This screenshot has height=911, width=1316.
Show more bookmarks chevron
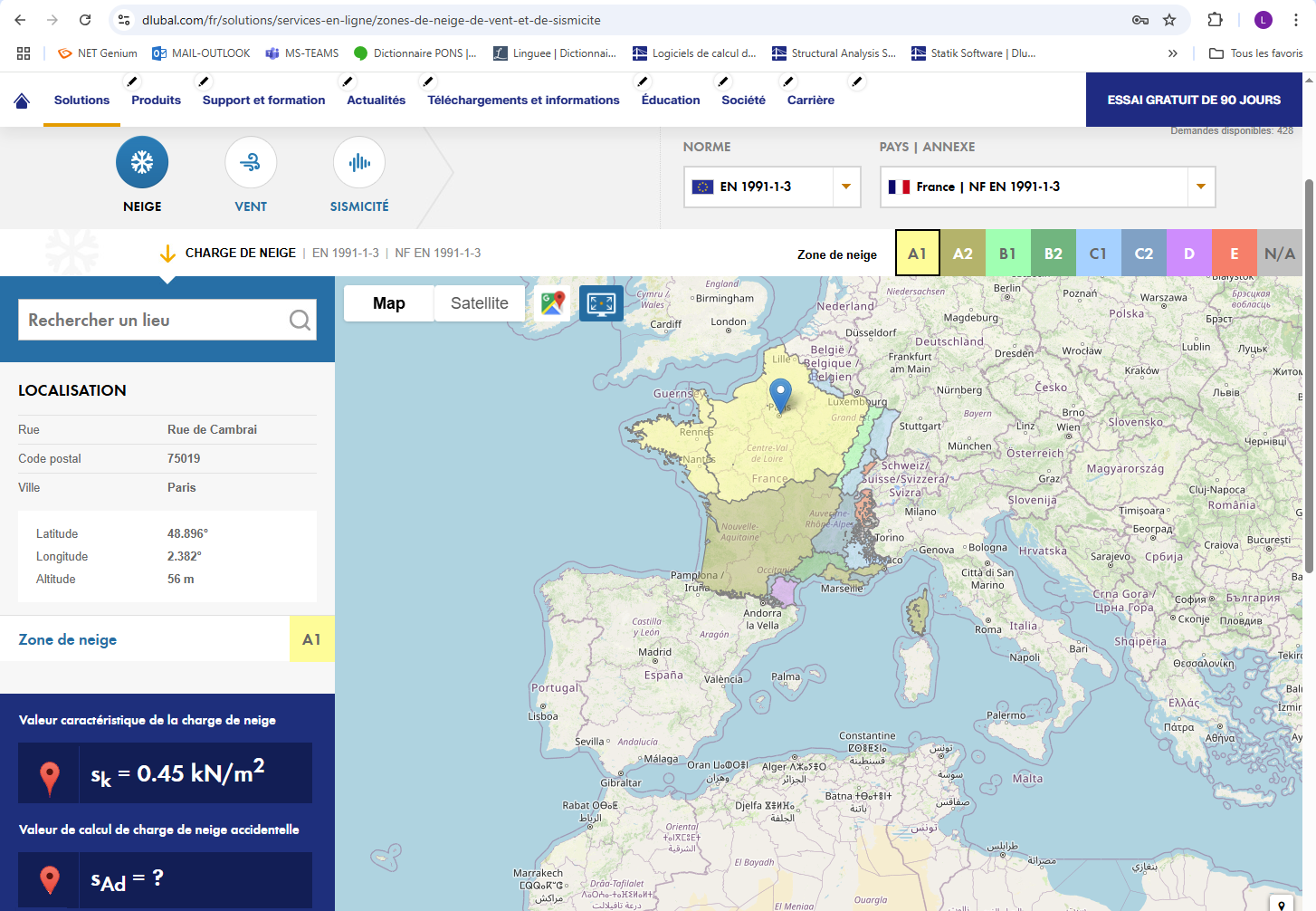tap(1173, 53)
